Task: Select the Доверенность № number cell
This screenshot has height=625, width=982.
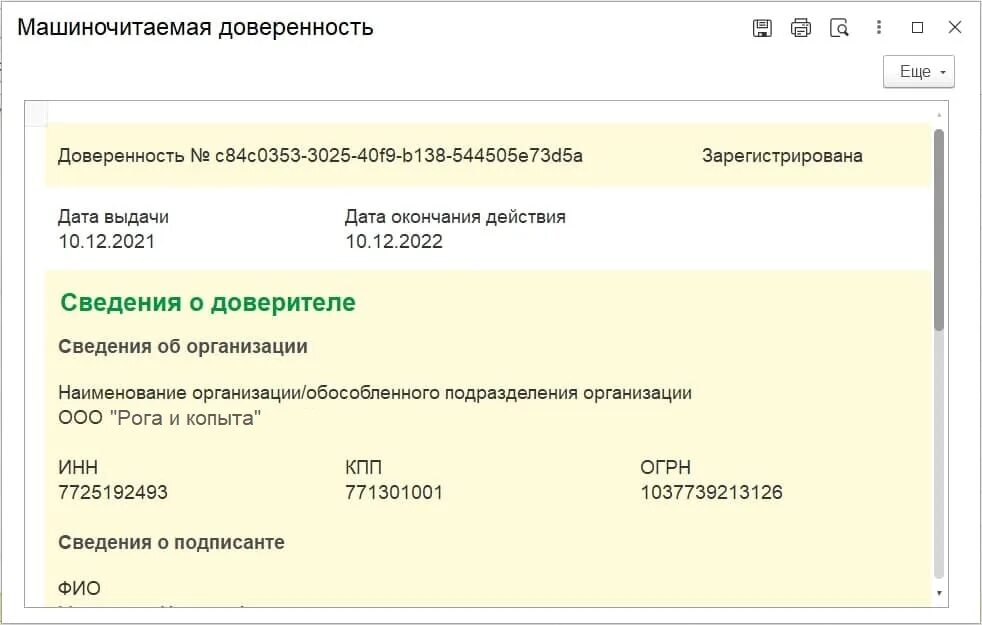Action: pos(320,156)
